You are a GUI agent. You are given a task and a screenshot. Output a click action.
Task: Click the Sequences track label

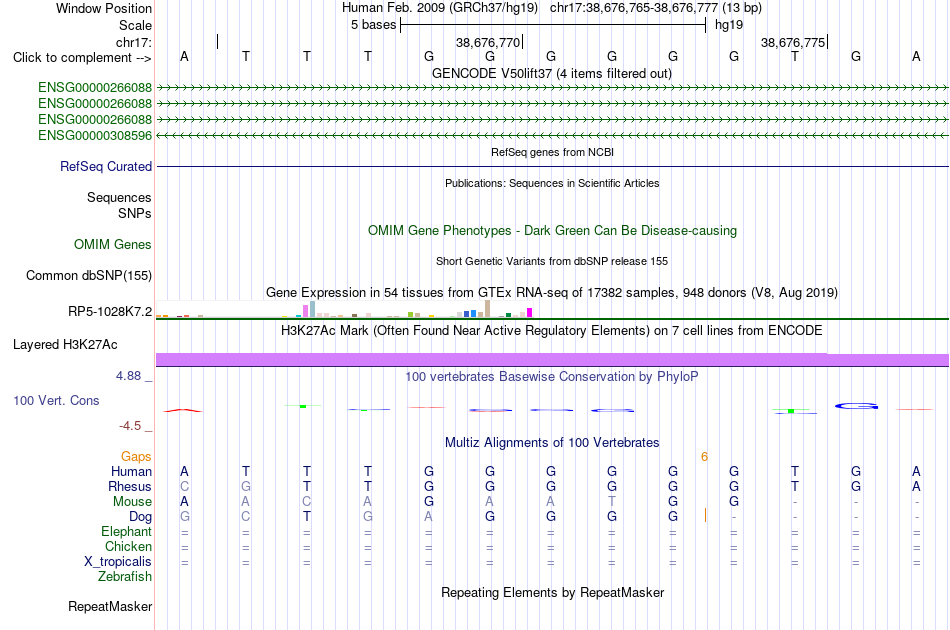[119, 197]
